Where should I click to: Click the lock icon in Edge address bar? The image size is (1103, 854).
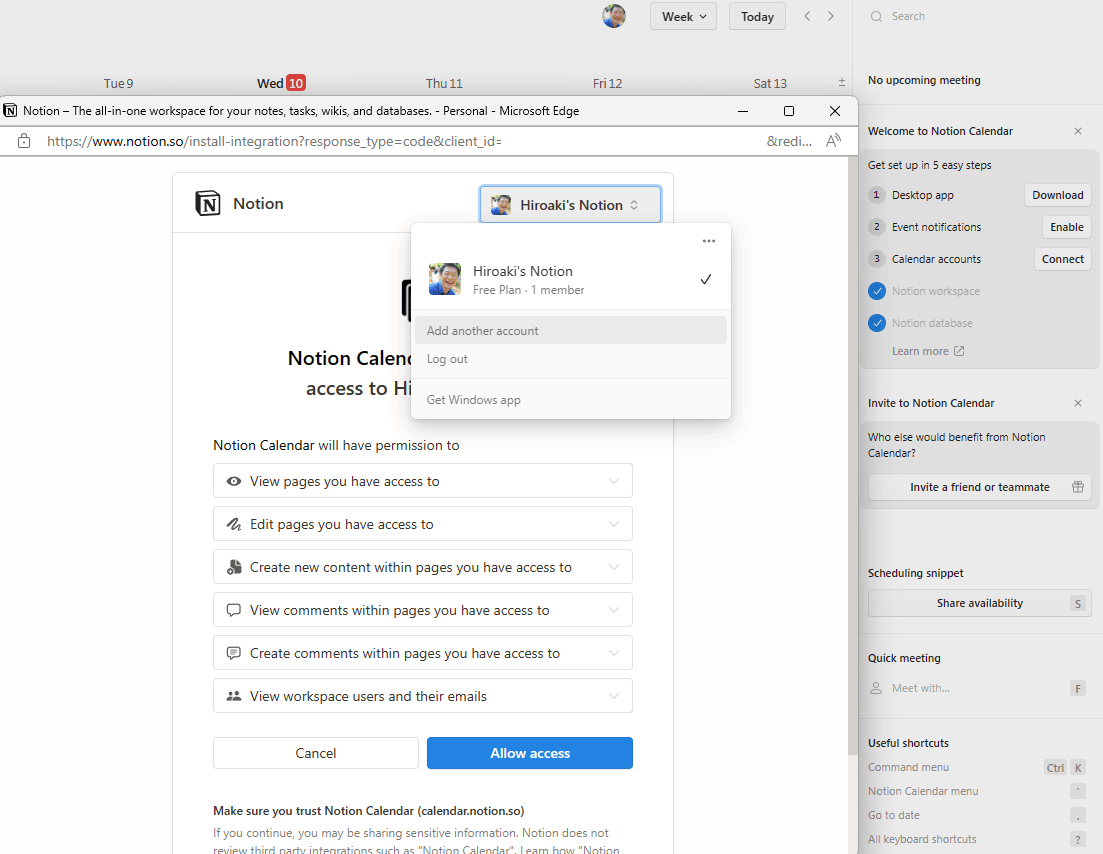[x=24, y=141]
